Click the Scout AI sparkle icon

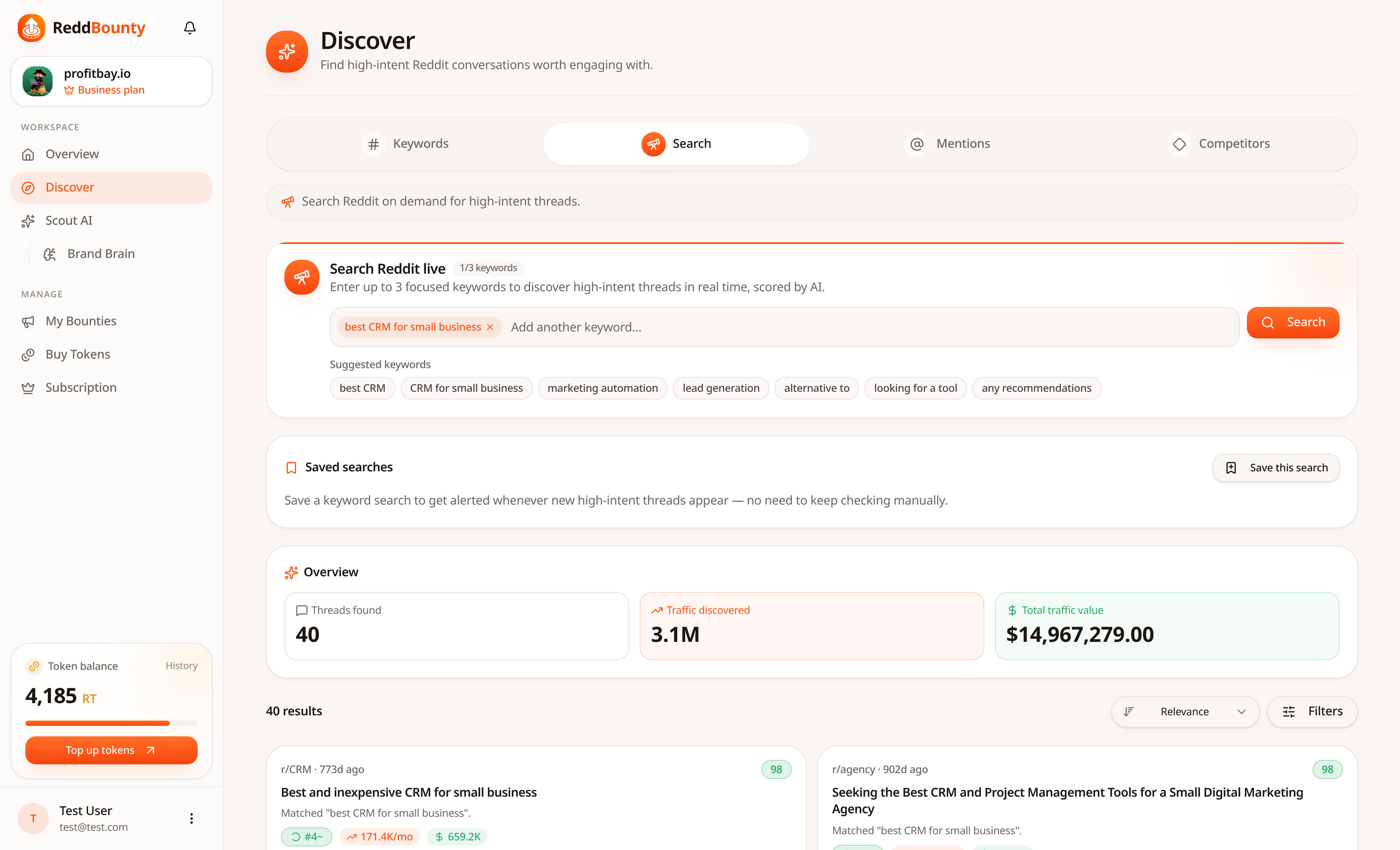(28, 221)
